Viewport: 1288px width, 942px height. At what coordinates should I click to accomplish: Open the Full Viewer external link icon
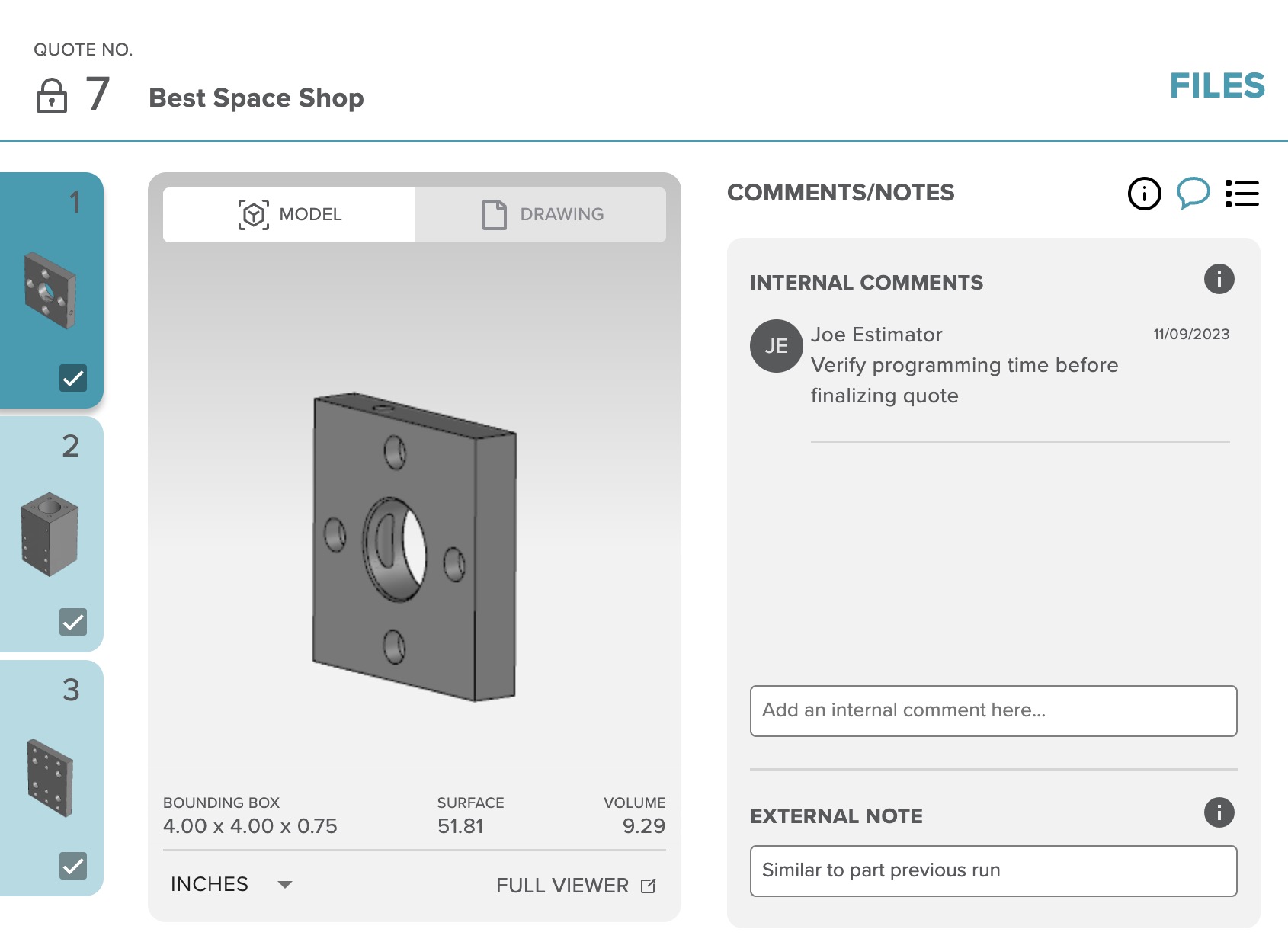(x=649, y=886)
